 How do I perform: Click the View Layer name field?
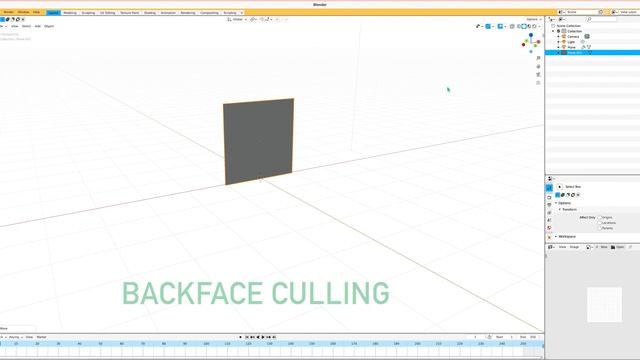pyautogui.click(x=629, y=12)
